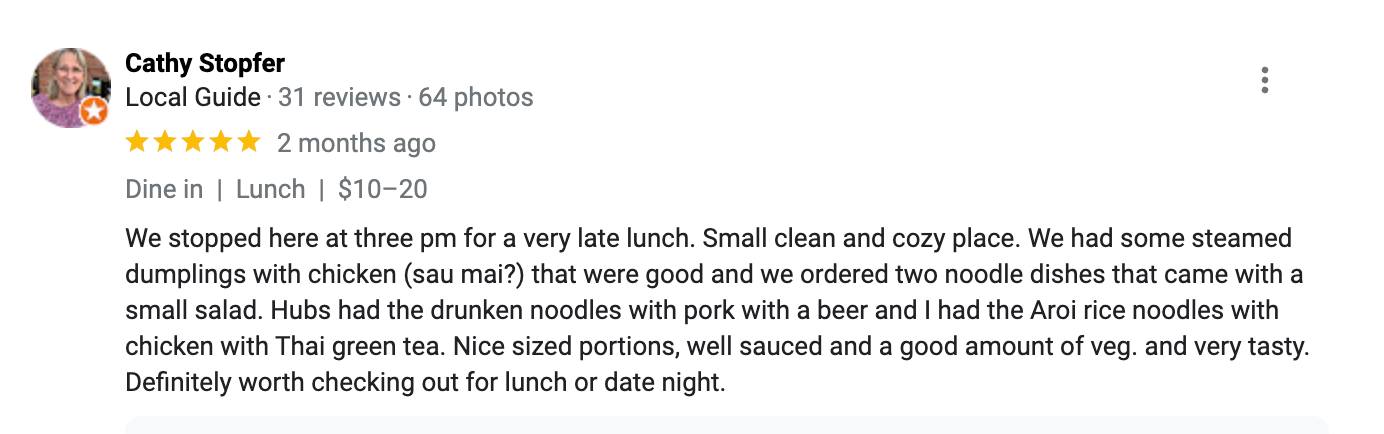Image resolution: width=1384 pixels, height=434 pixels.
Task: Click the gray box below the review
Action: [x=726, y=425]
